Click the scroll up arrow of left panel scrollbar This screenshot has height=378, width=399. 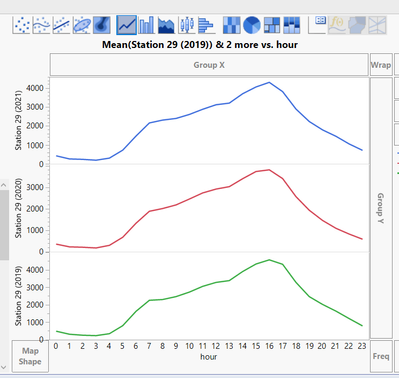(4, 184)
